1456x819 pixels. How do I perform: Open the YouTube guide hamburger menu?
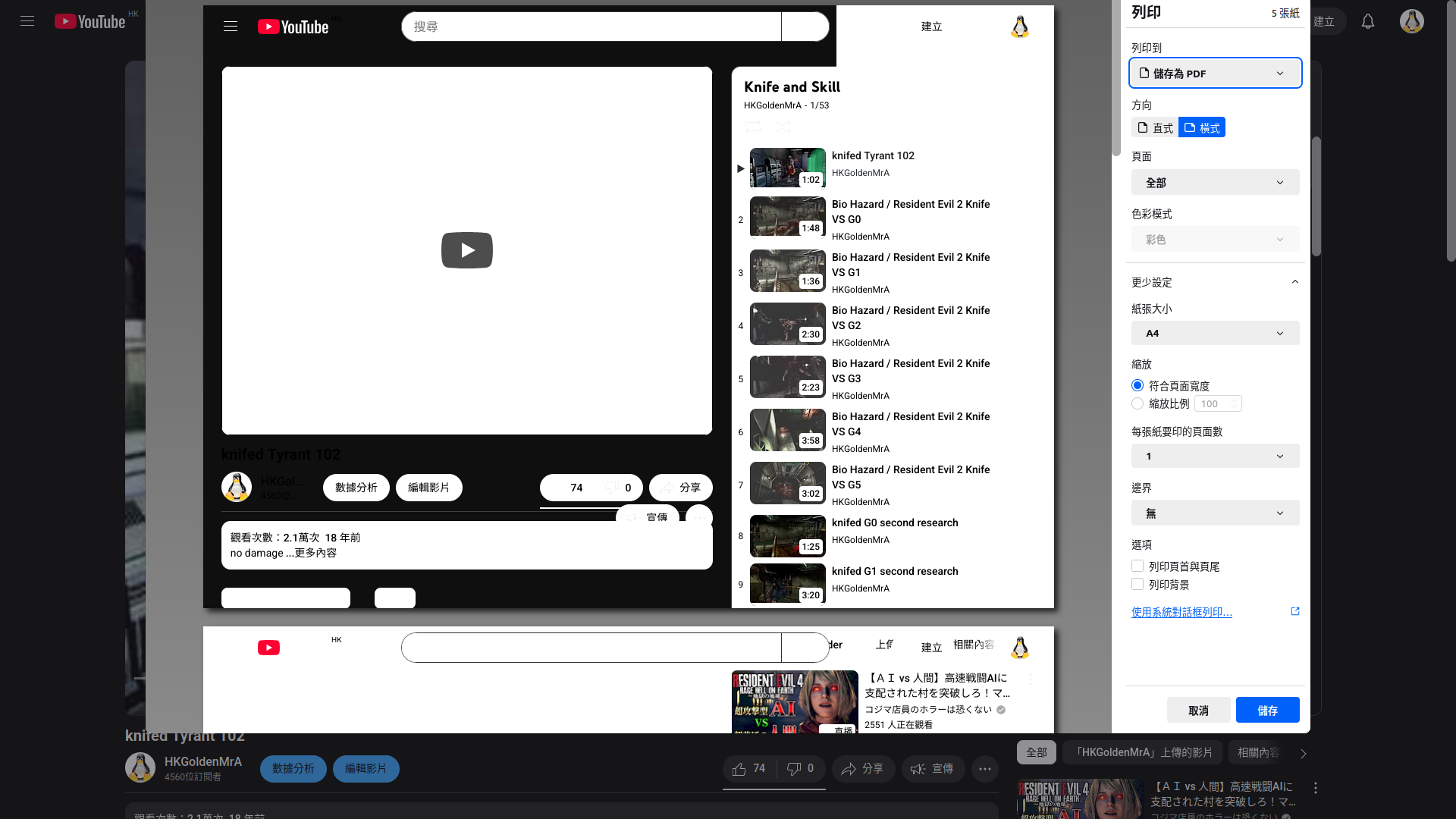[27, 21]
